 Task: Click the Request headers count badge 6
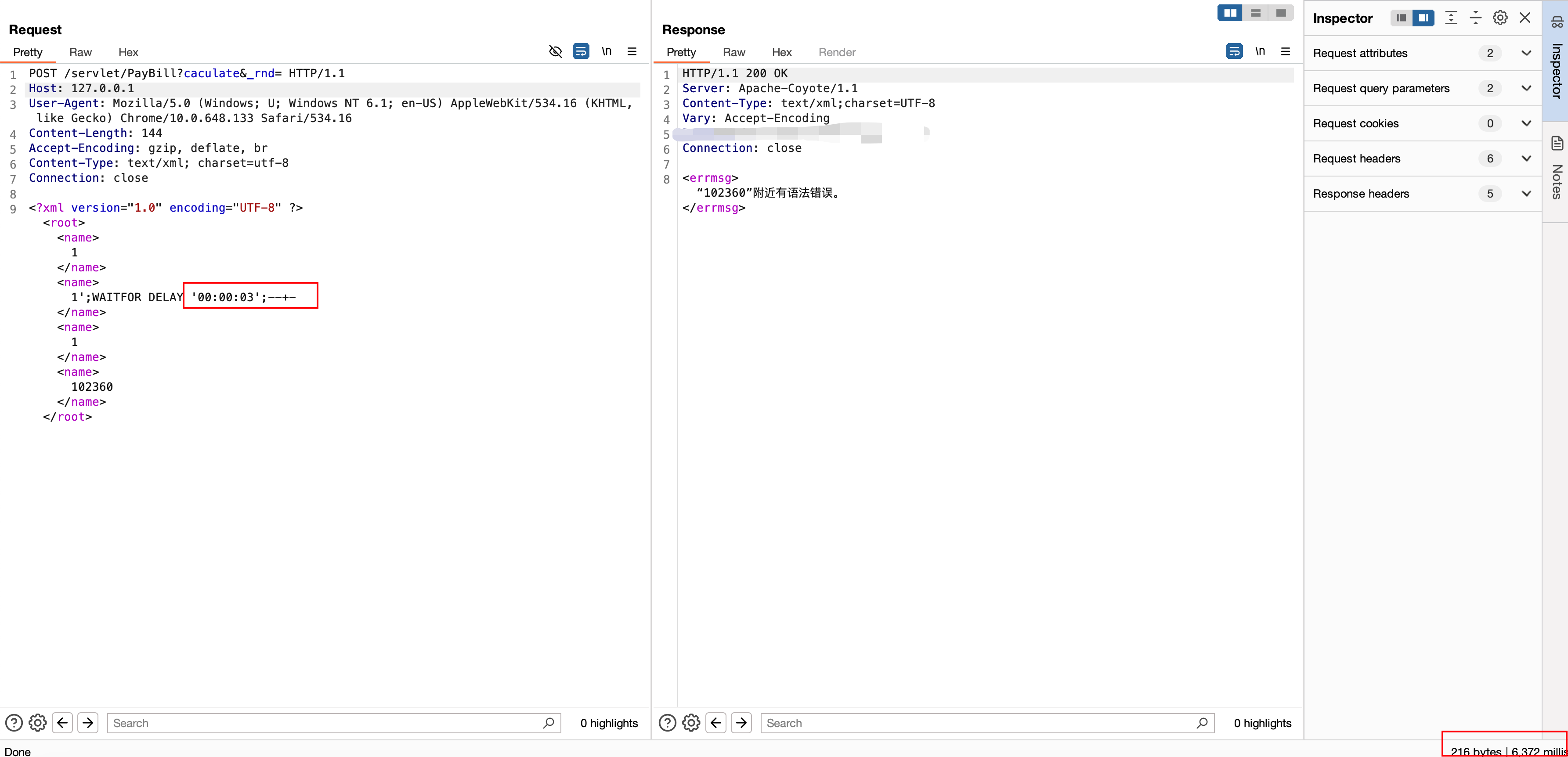pos(1489,159)
